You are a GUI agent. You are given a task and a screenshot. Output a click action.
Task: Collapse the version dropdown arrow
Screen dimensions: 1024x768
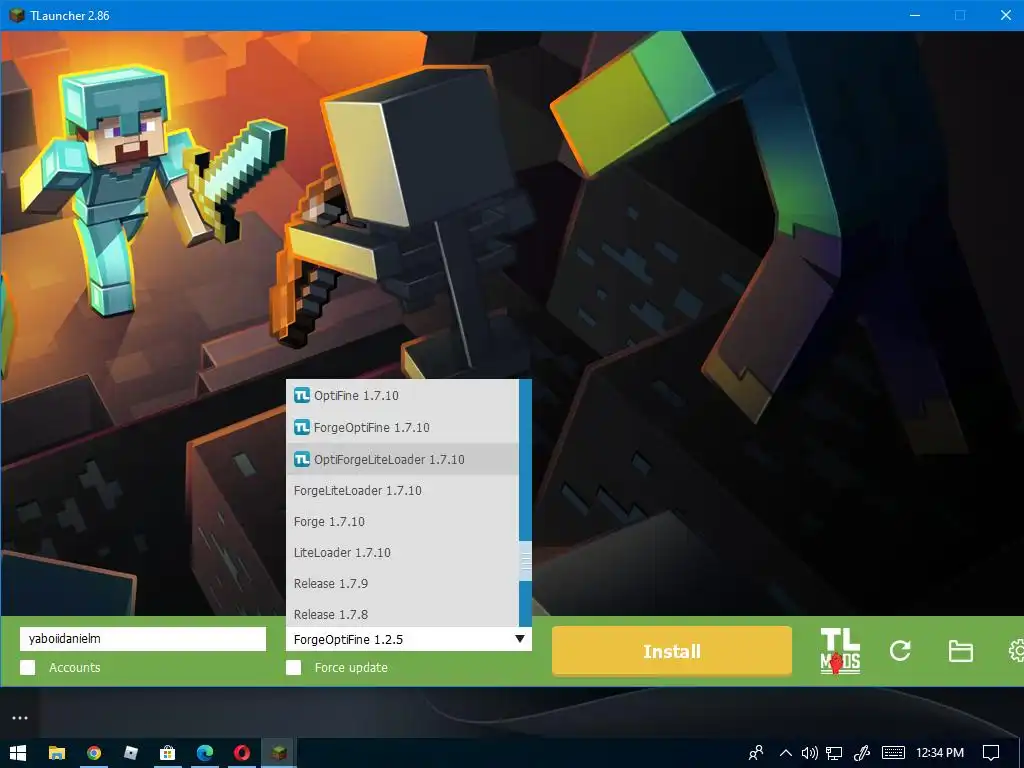point(520,639)
